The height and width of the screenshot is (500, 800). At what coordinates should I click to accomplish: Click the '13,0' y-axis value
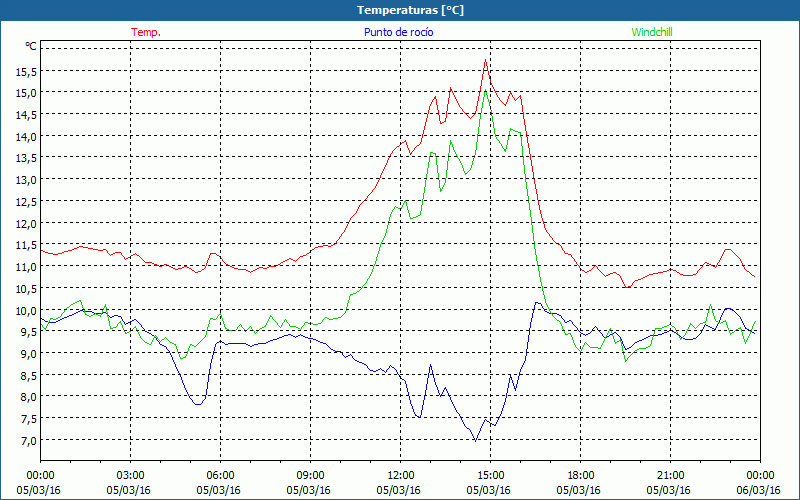coord(27,180)
